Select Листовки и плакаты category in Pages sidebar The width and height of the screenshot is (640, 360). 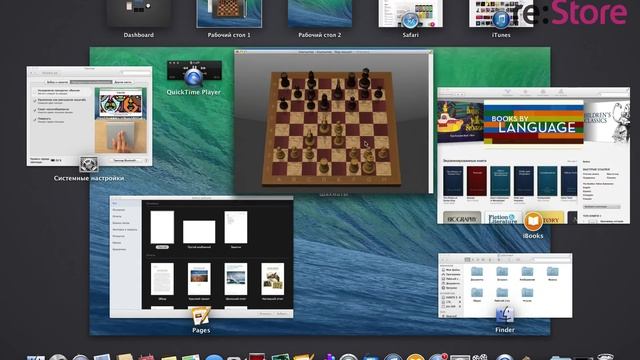tap(124, 229)
